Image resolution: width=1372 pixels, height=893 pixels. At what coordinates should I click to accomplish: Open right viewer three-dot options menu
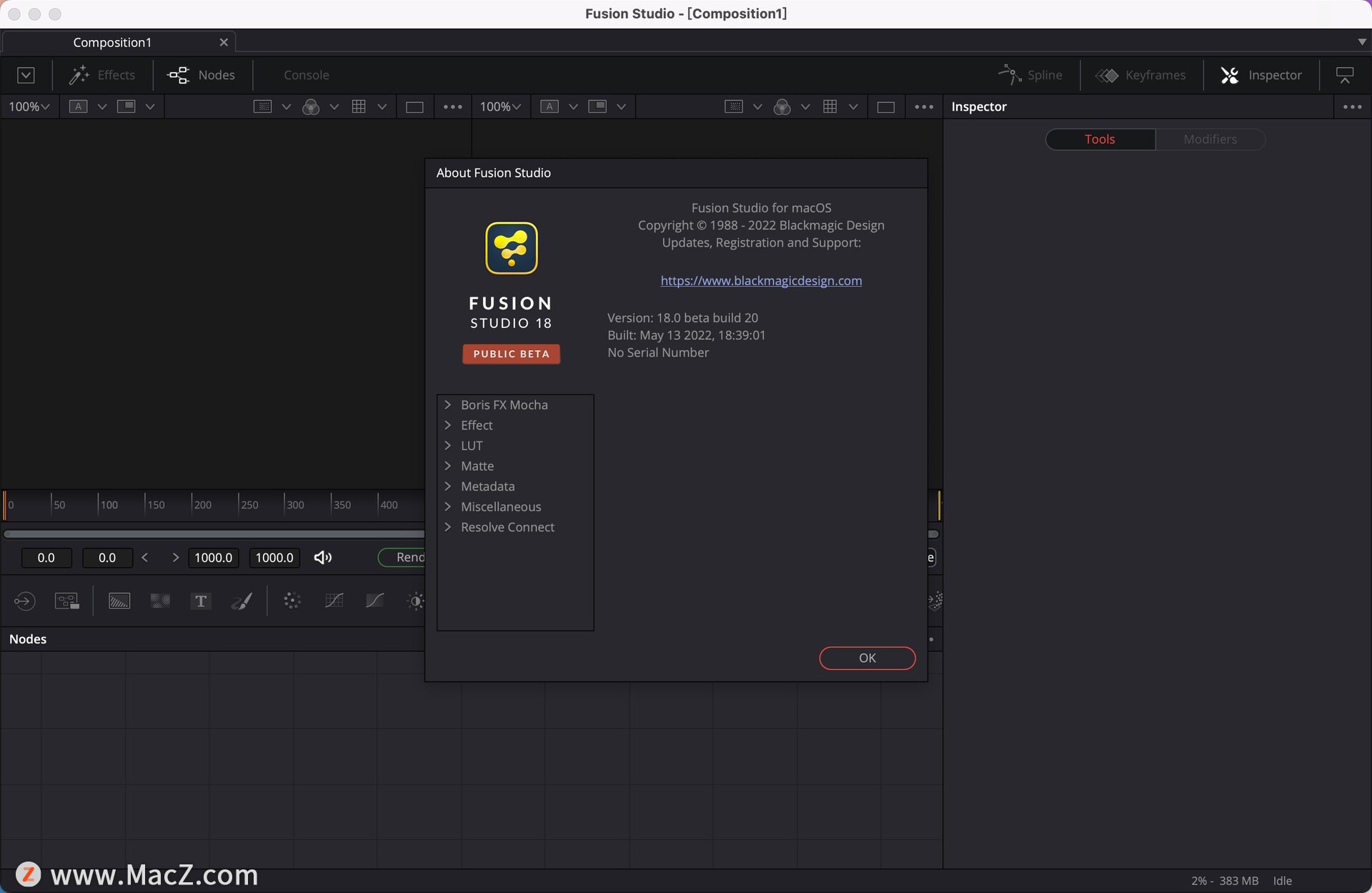[x=924, y=107]
